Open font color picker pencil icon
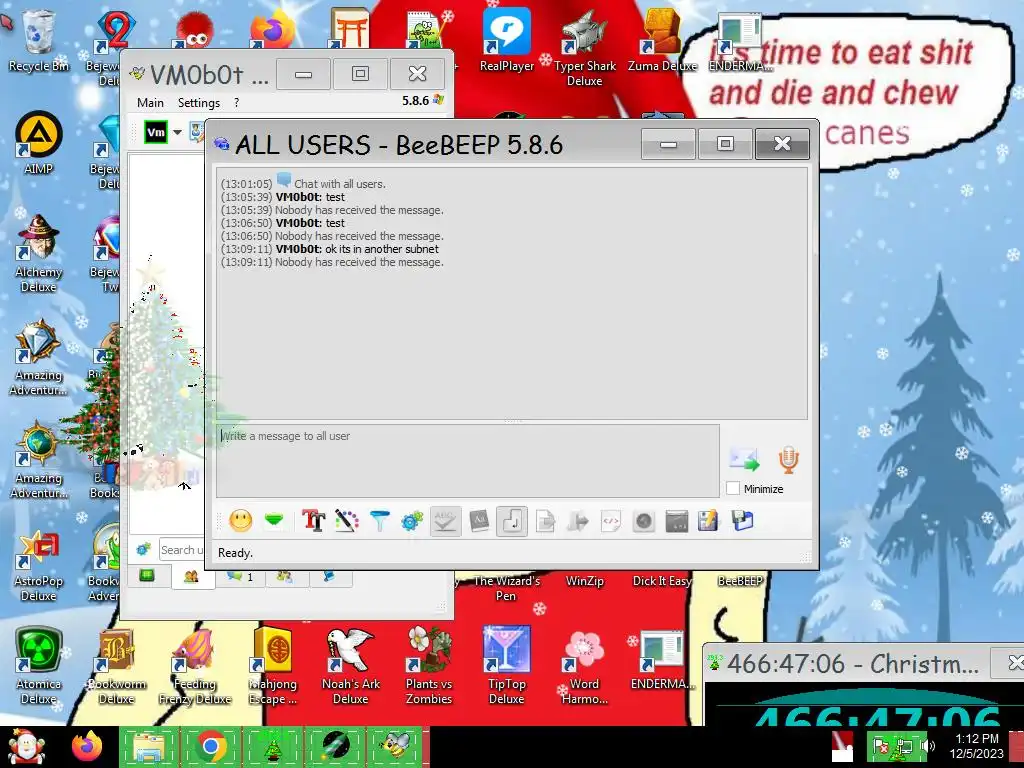Viewport: 1024px width, 768px height. coord(347,521)
